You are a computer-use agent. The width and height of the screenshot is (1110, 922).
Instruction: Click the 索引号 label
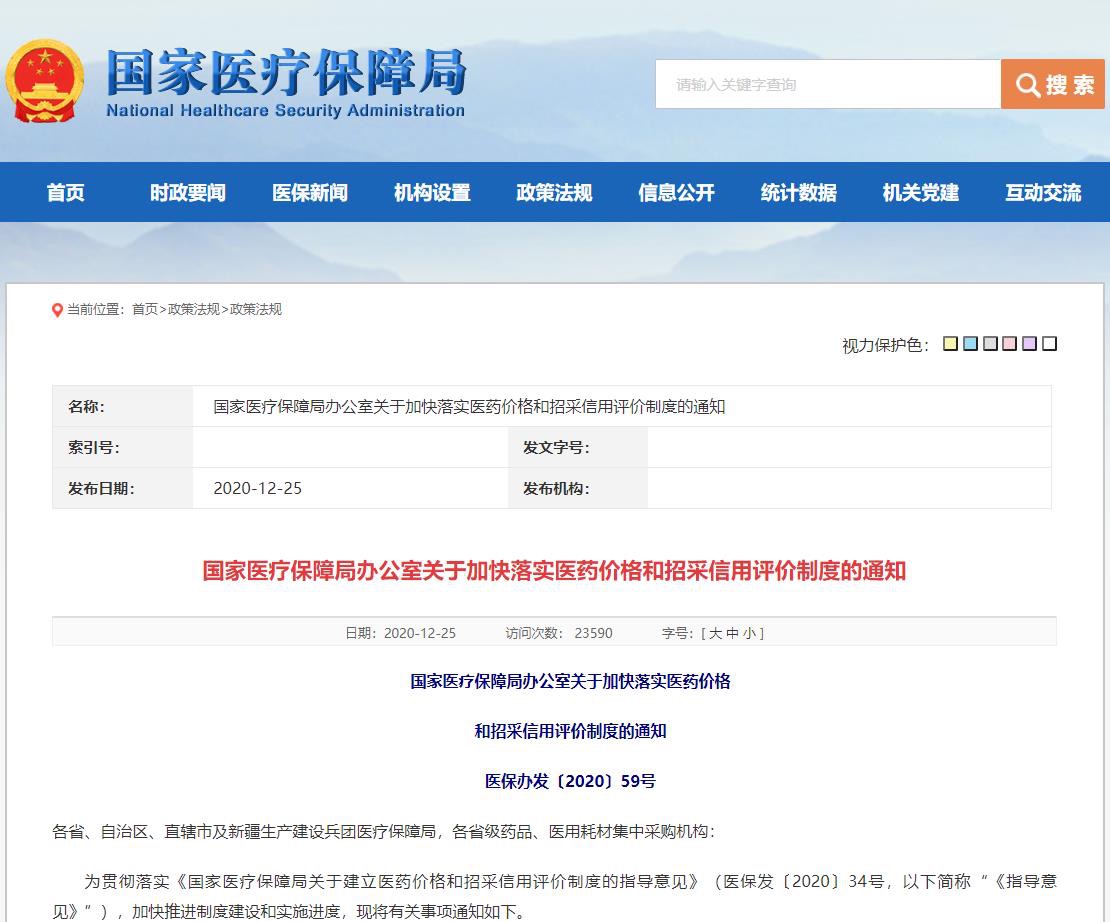(93, 448)
